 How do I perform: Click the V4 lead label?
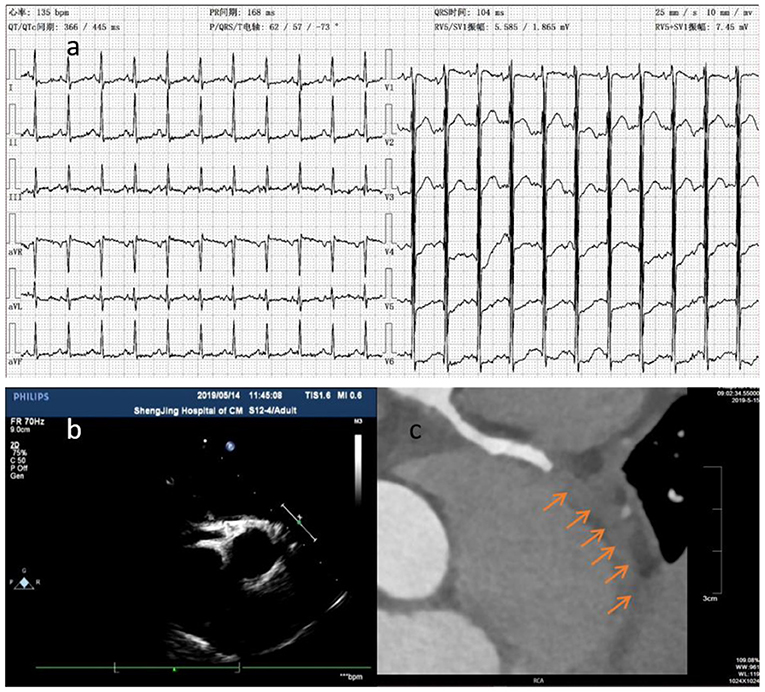tap(389, 252)
